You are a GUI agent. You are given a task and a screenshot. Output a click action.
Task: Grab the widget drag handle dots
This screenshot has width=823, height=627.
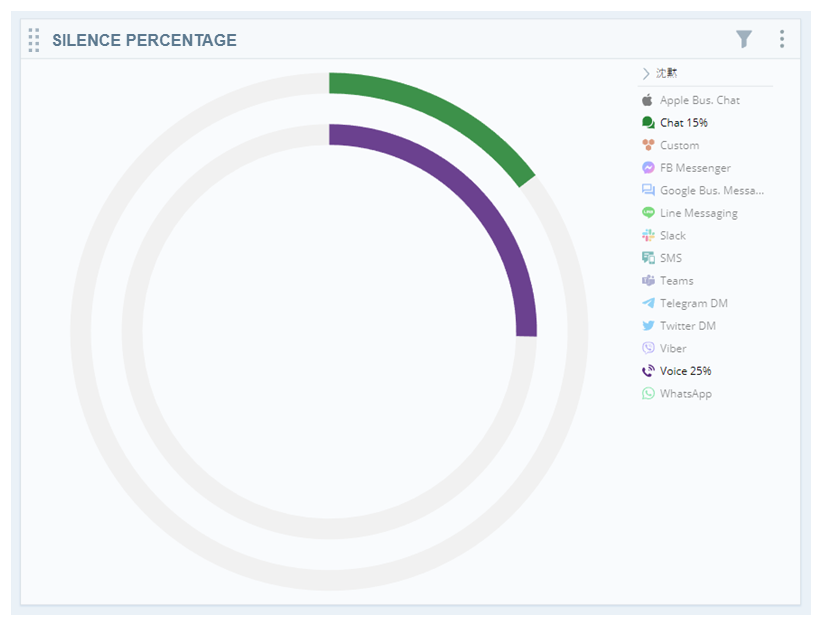coord(34,40)
